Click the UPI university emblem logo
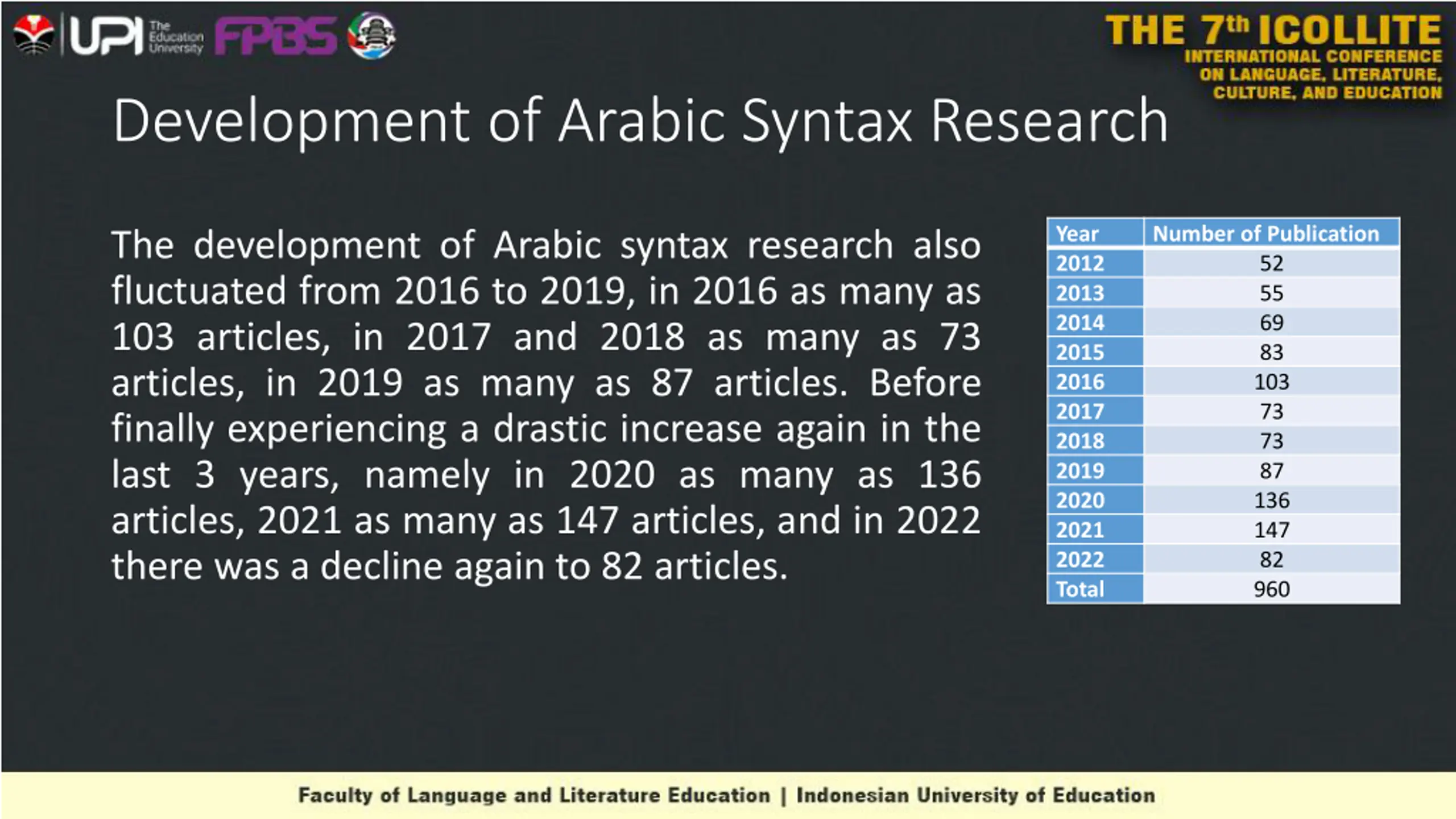This screenshot has width=1456, height=819. [x=33, y=34]
